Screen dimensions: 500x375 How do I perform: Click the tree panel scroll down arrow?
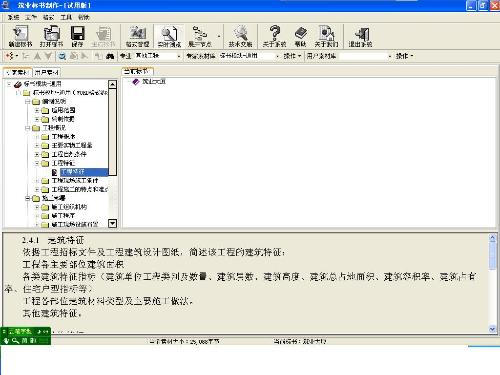[x=113, y=223]
